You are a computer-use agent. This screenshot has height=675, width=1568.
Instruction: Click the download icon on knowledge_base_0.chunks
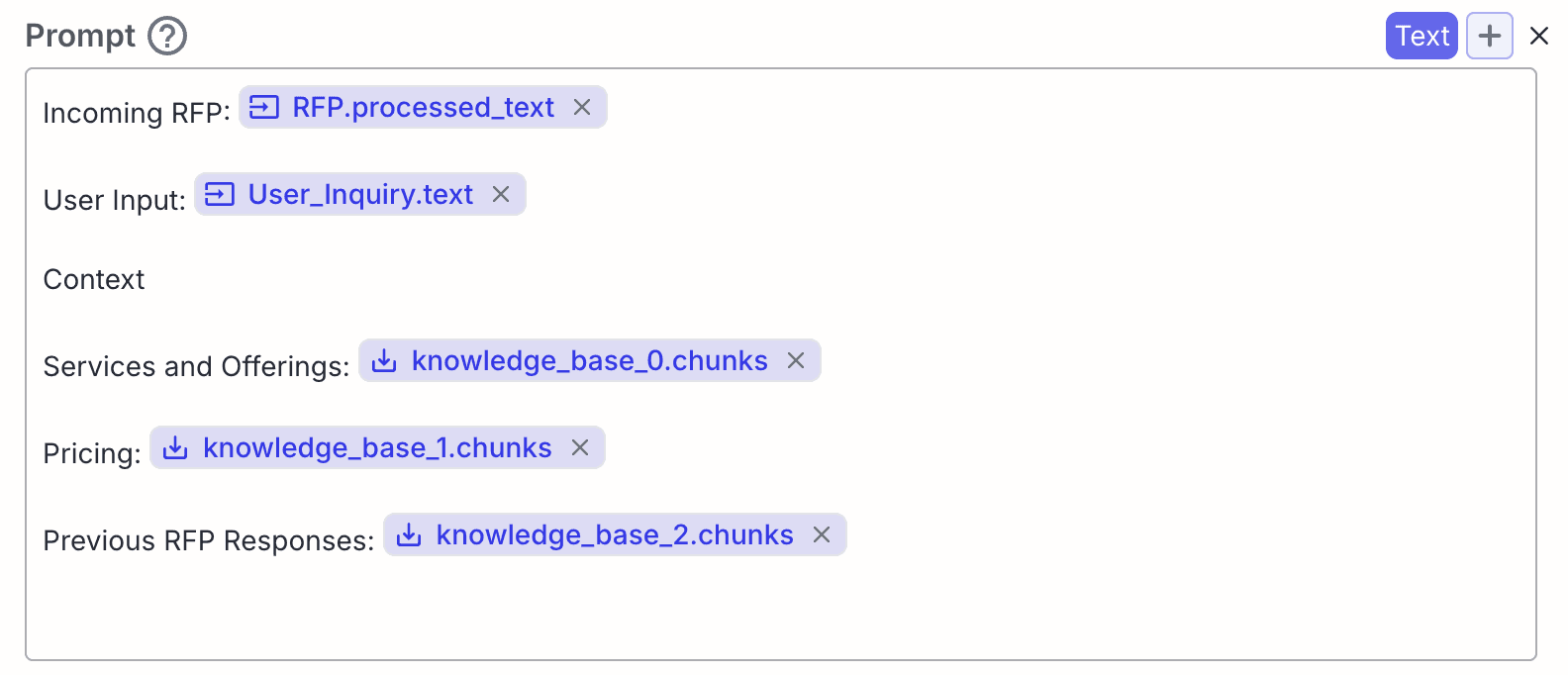(x=384, y=361)
